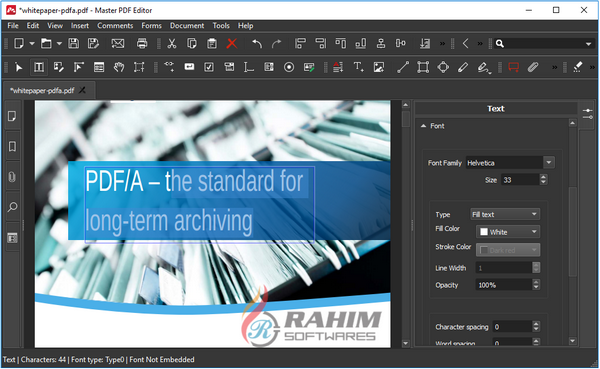Select the crop box tool

[139, 67]
